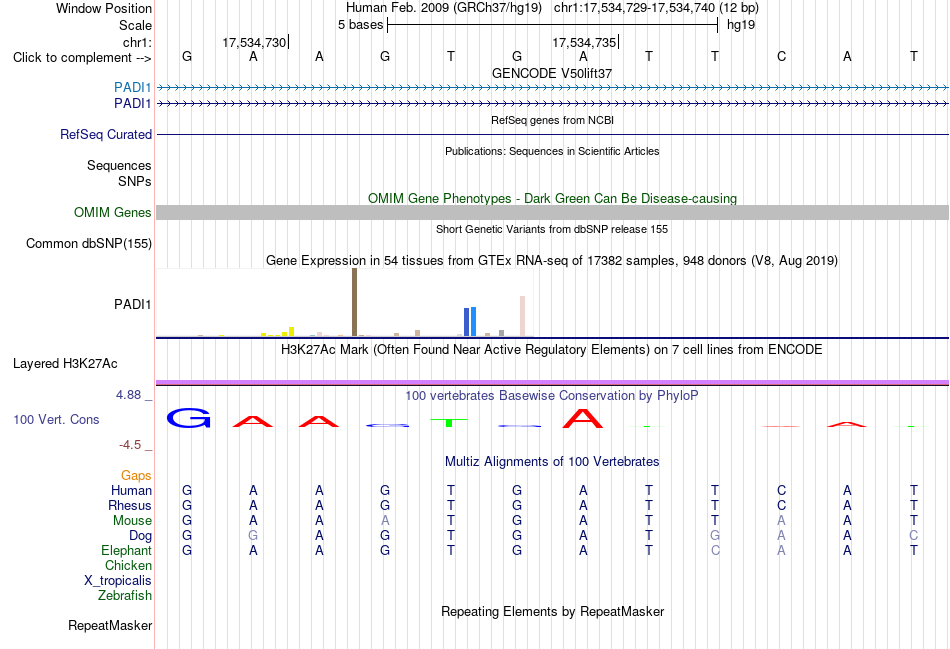Click the Chicken species row label

pos(128,565)
